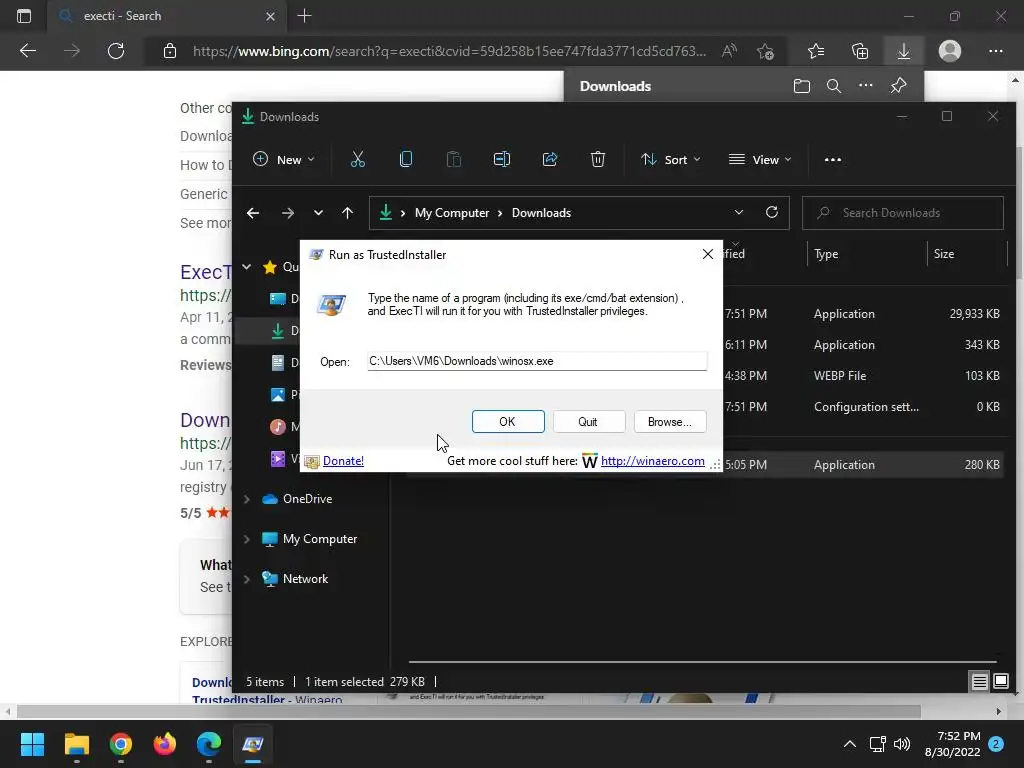Screen dimensions: 1024x768
Task: Open the View dropdown
Action: pos(760,159)
